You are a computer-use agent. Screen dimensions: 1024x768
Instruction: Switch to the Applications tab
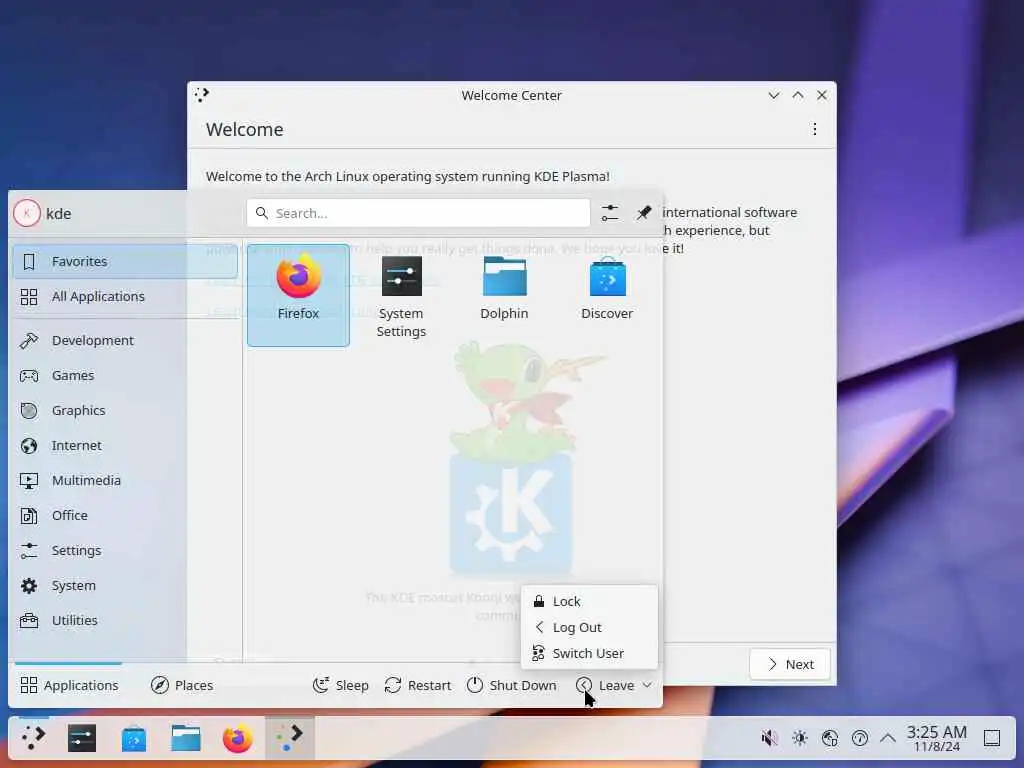coord(69,685)
